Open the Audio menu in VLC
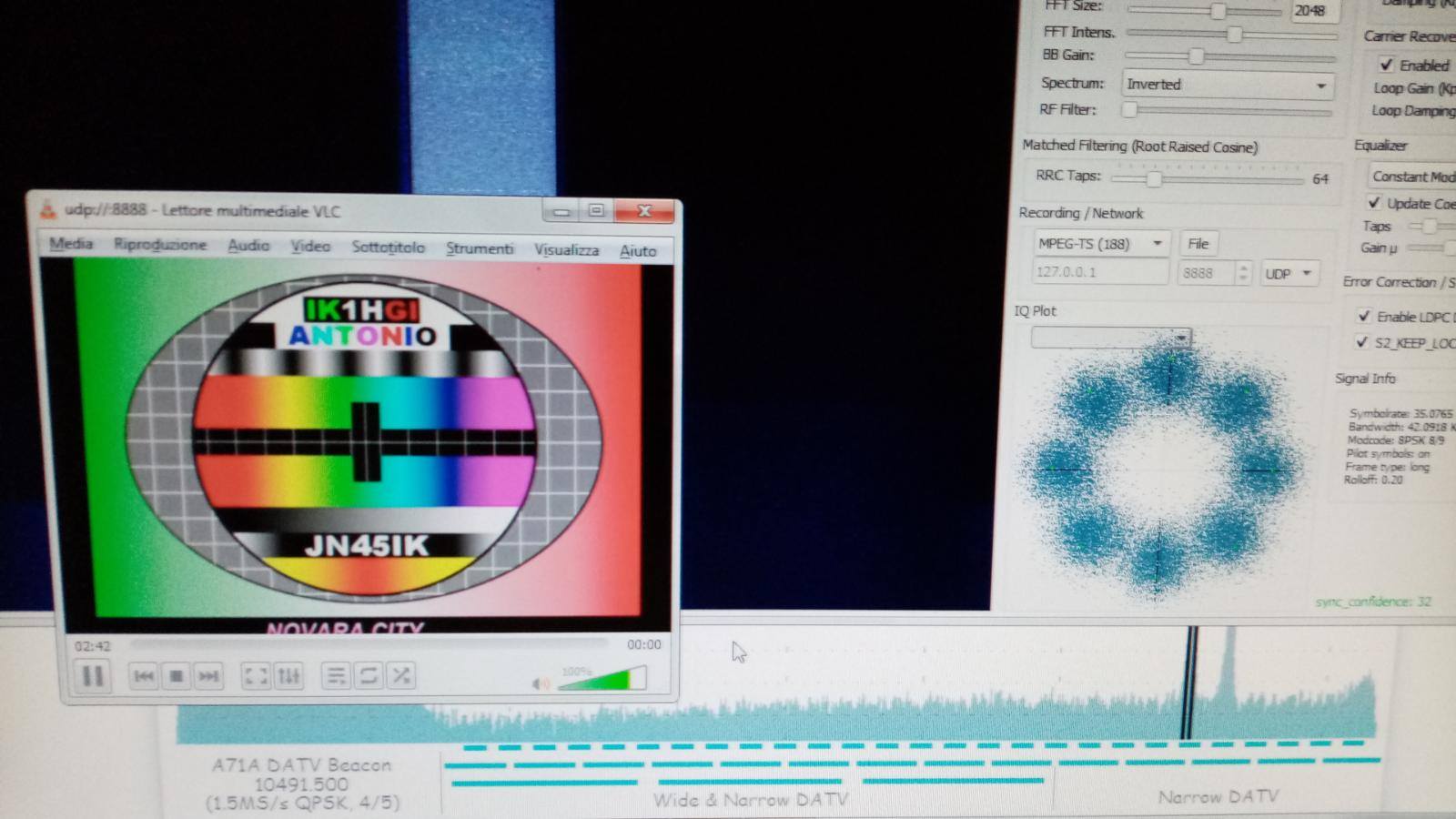This screenshot has width=1456, height=819. click(x=248, y=246)
